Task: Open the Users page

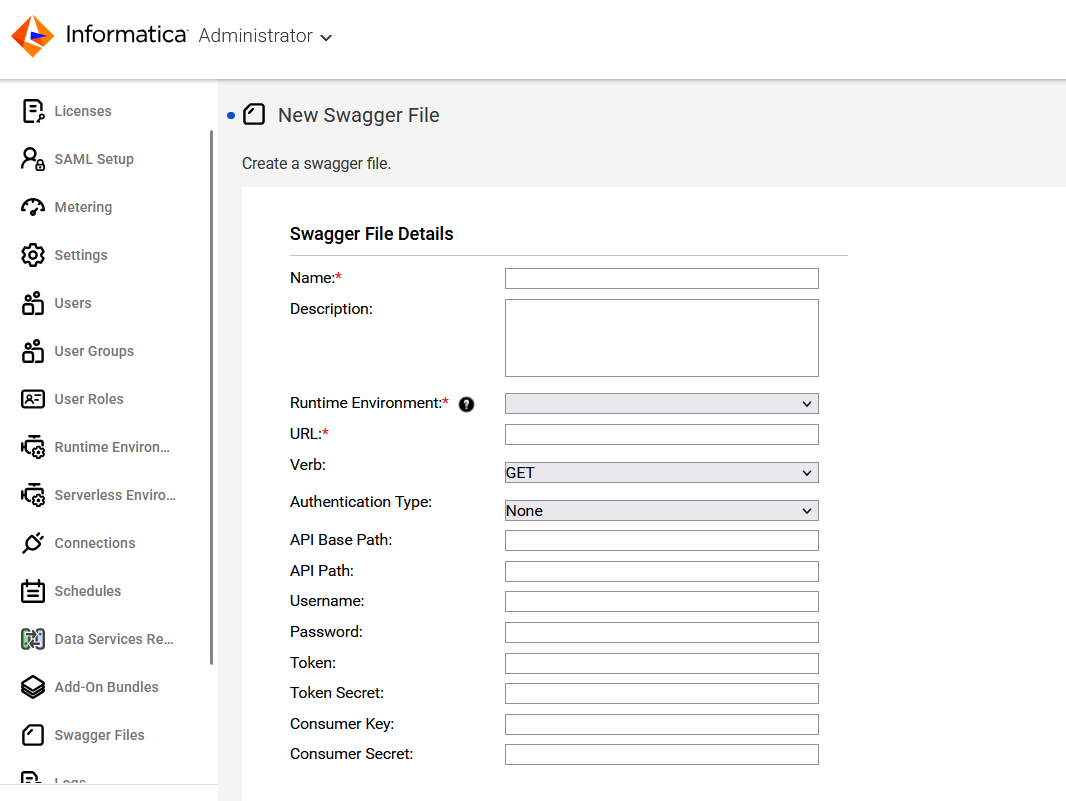Action: [x=73, y=303]
